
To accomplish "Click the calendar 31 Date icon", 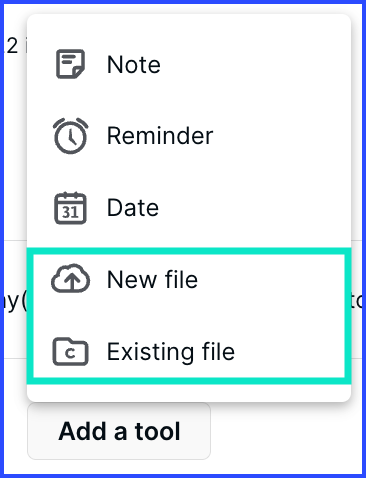I will tap(70, 208).
